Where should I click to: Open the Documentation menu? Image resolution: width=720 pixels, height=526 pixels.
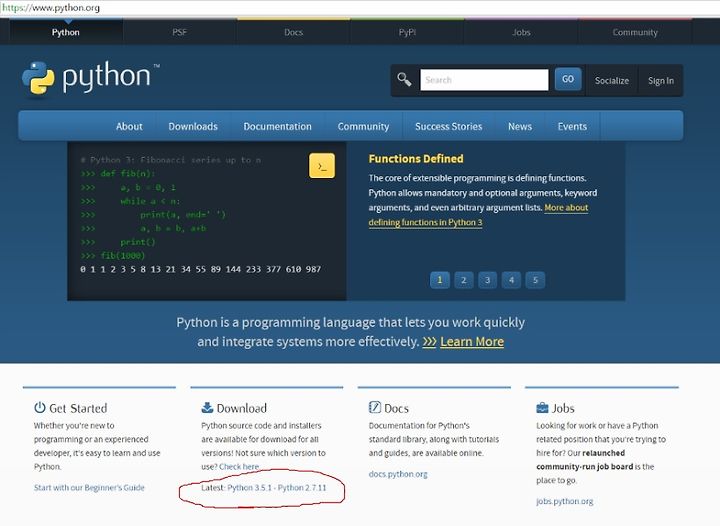click(277, 126)
